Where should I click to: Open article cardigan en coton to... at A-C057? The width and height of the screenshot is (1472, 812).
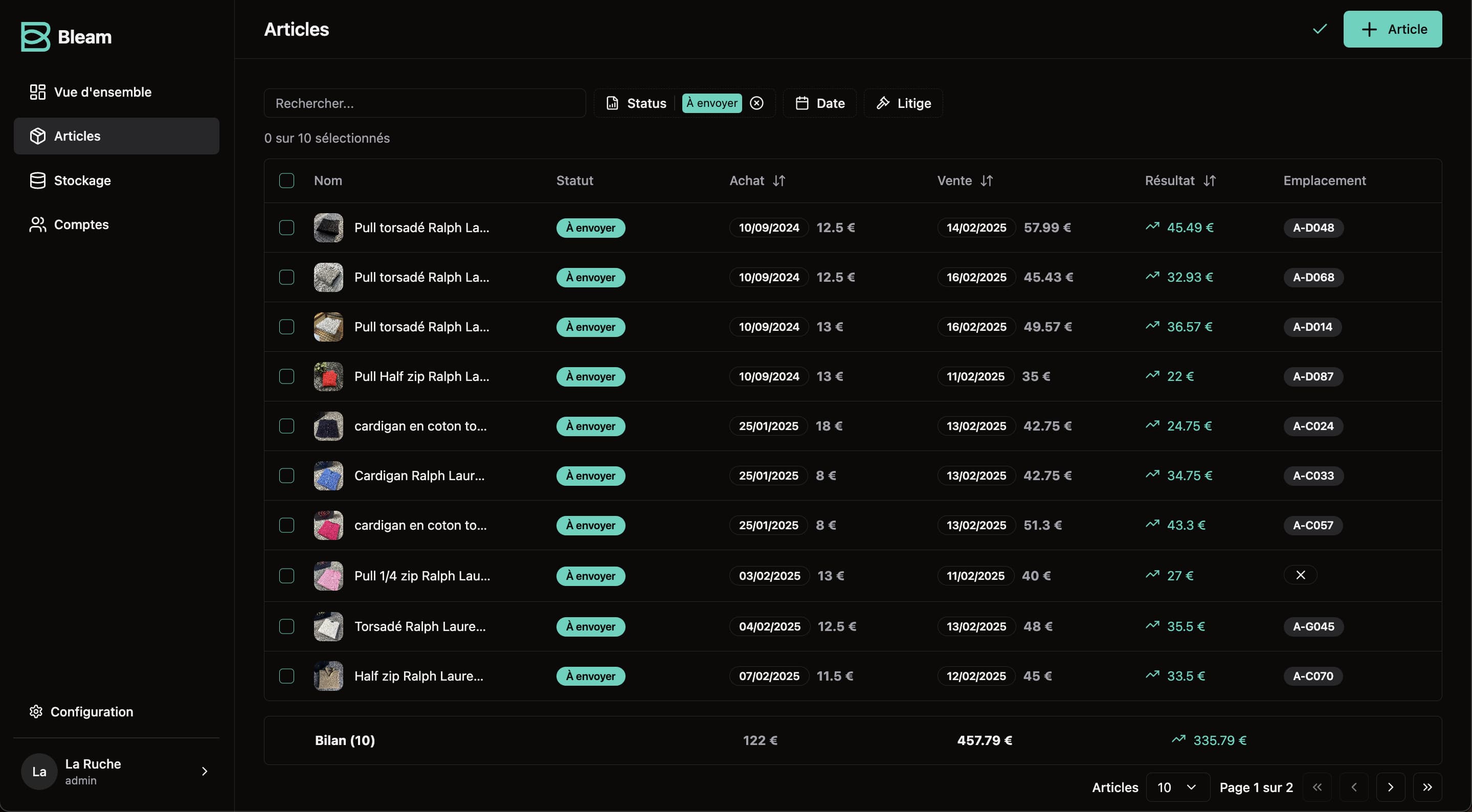[420, 525]
